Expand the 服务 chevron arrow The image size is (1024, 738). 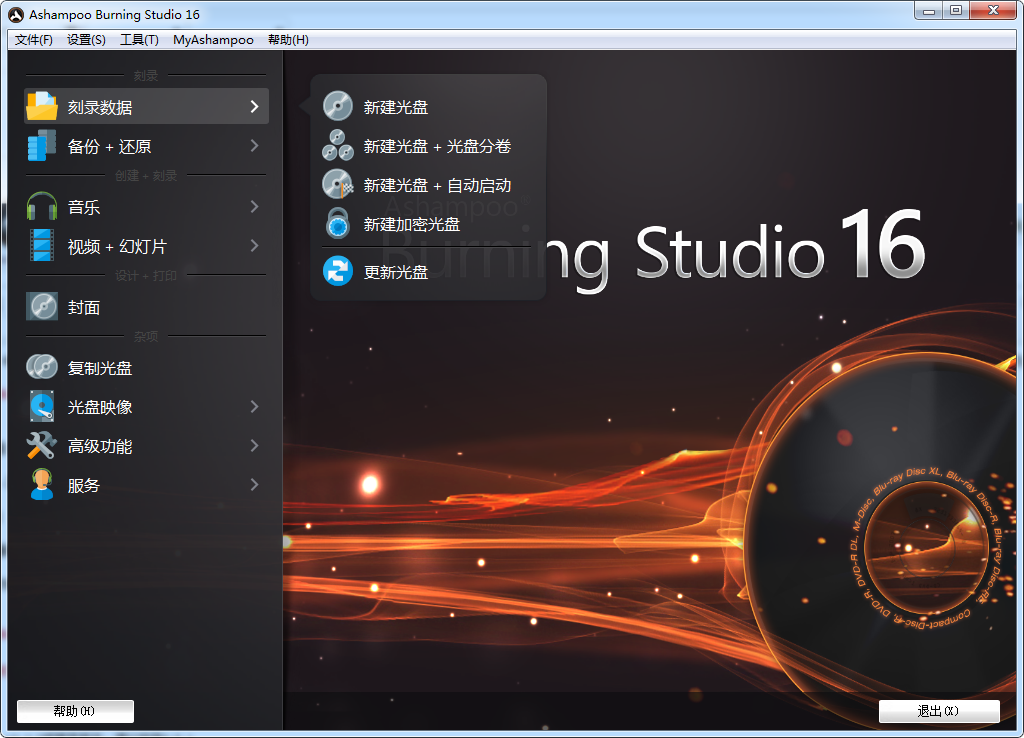click(x=255, y=485)
